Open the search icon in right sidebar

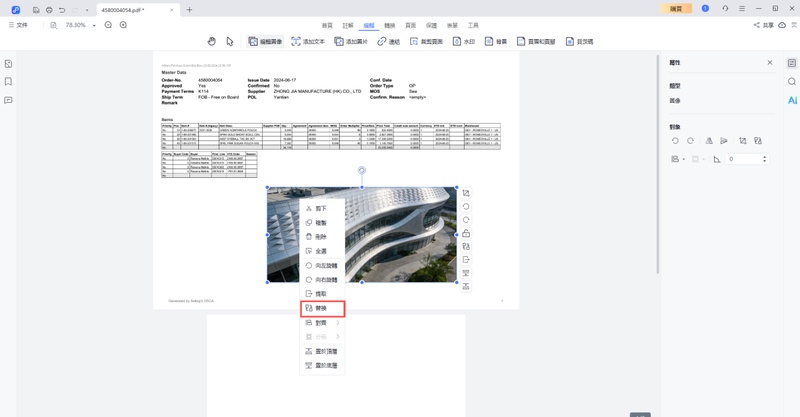tap(792, 81)
